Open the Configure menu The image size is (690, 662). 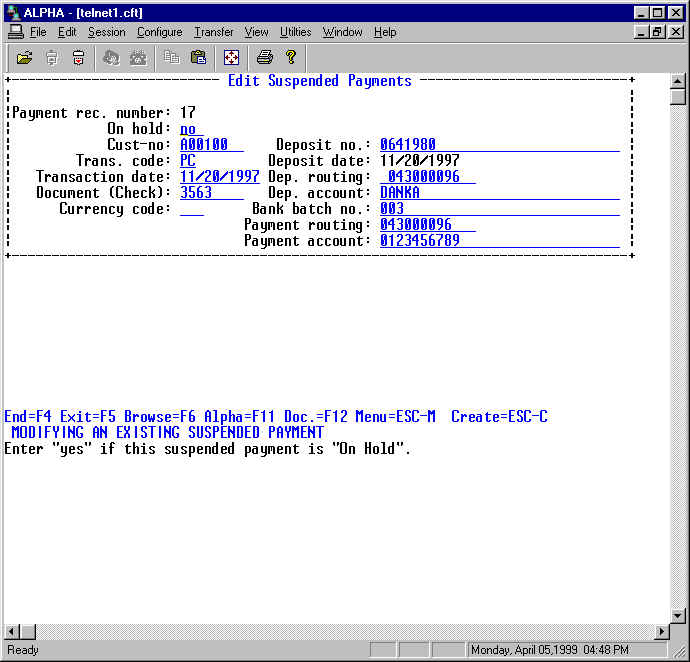[x=159, y=32]
